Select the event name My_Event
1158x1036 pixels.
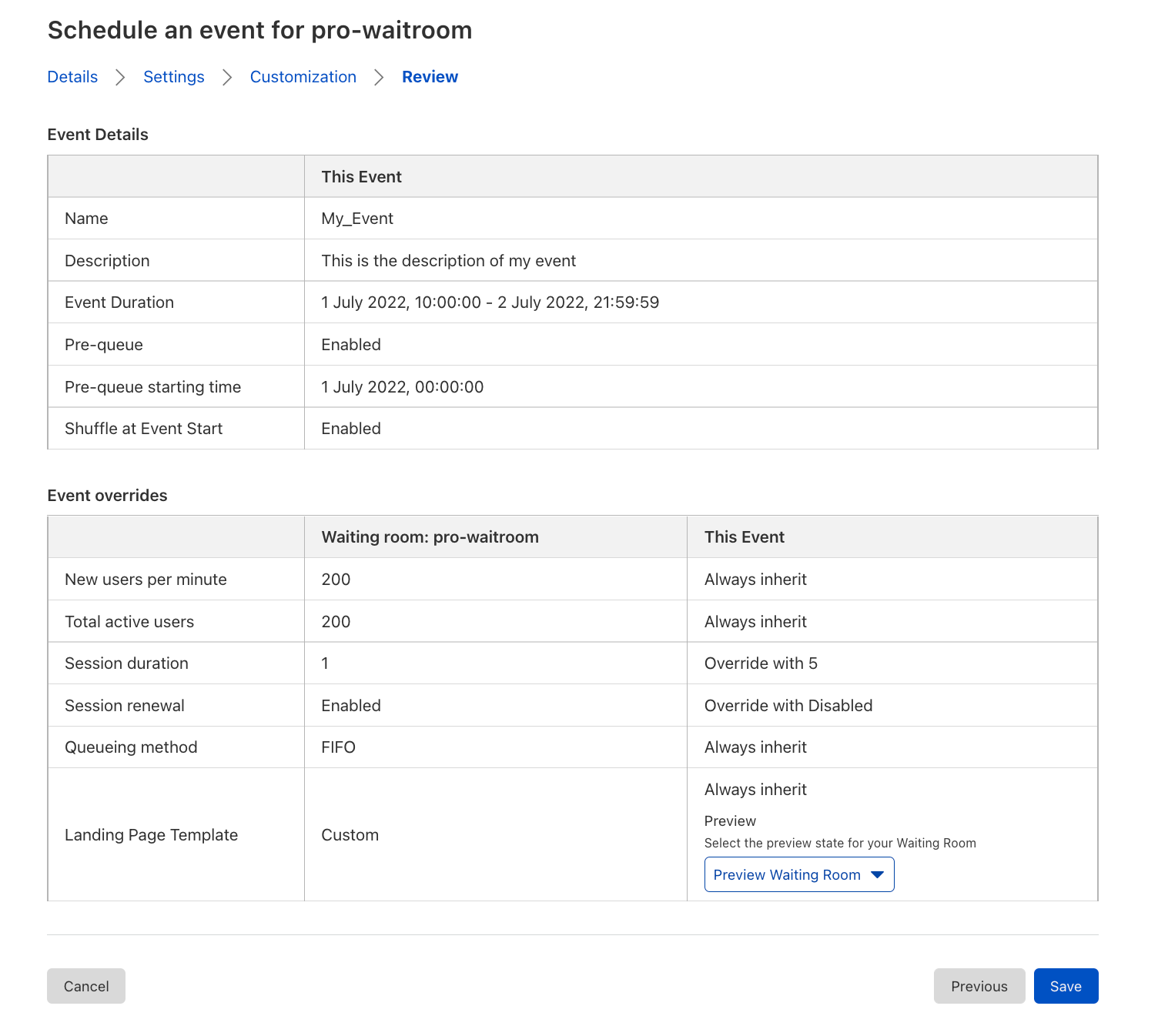click(x=357, y=219)
